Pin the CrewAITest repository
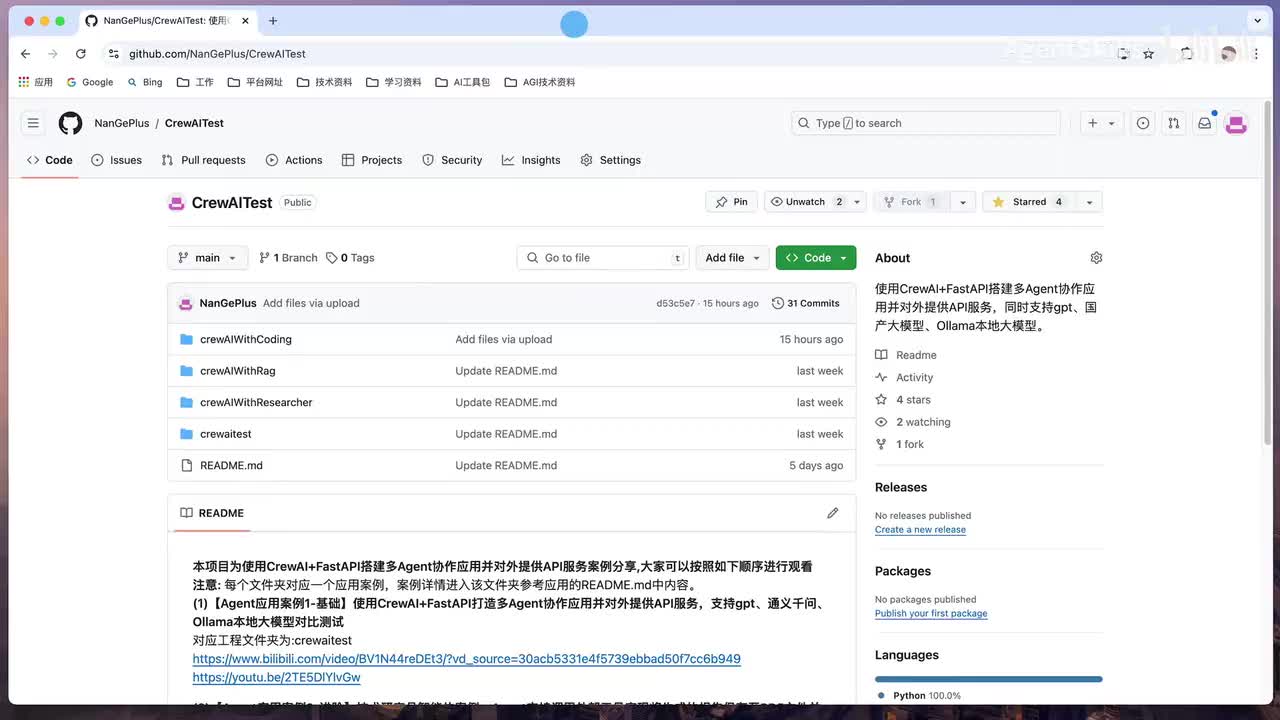The image size is (1280, 720). 732,202
